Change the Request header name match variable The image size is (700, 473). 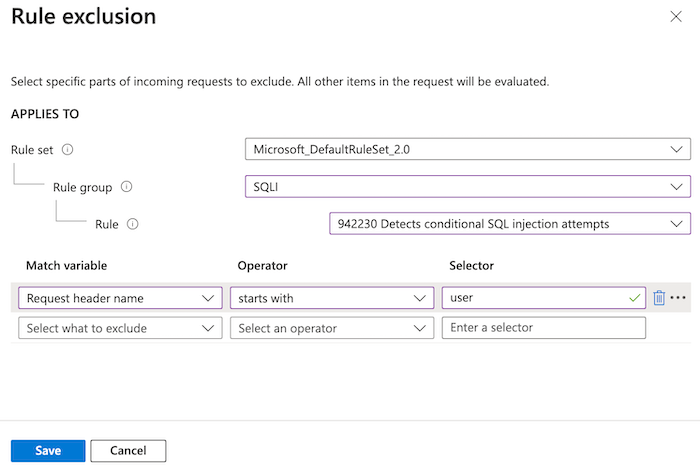[x=120, y=298]
